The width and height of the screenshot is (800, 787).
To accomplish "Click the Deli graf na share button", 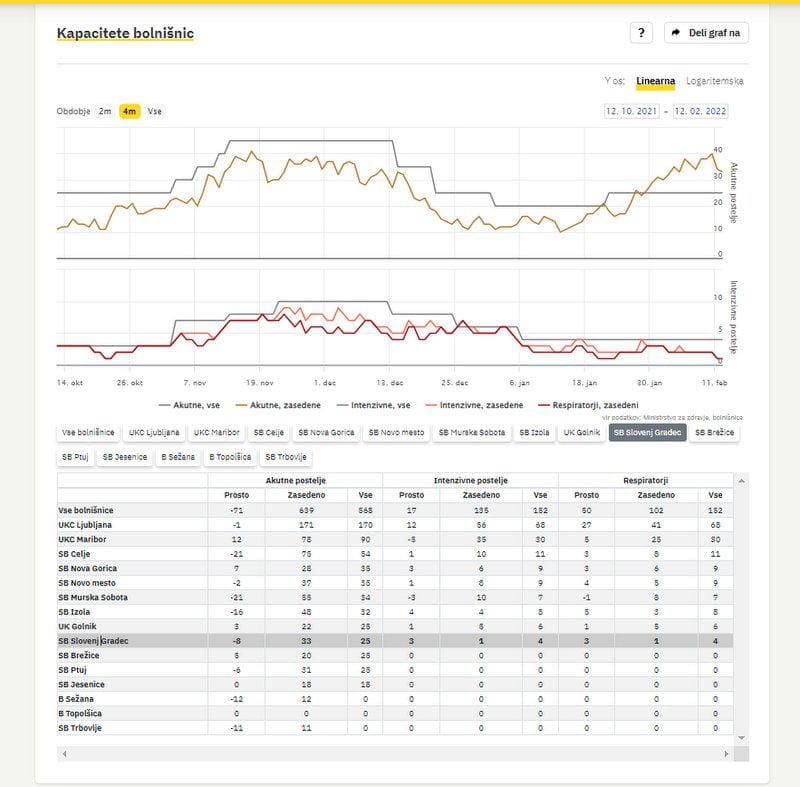I will point(706,33).
